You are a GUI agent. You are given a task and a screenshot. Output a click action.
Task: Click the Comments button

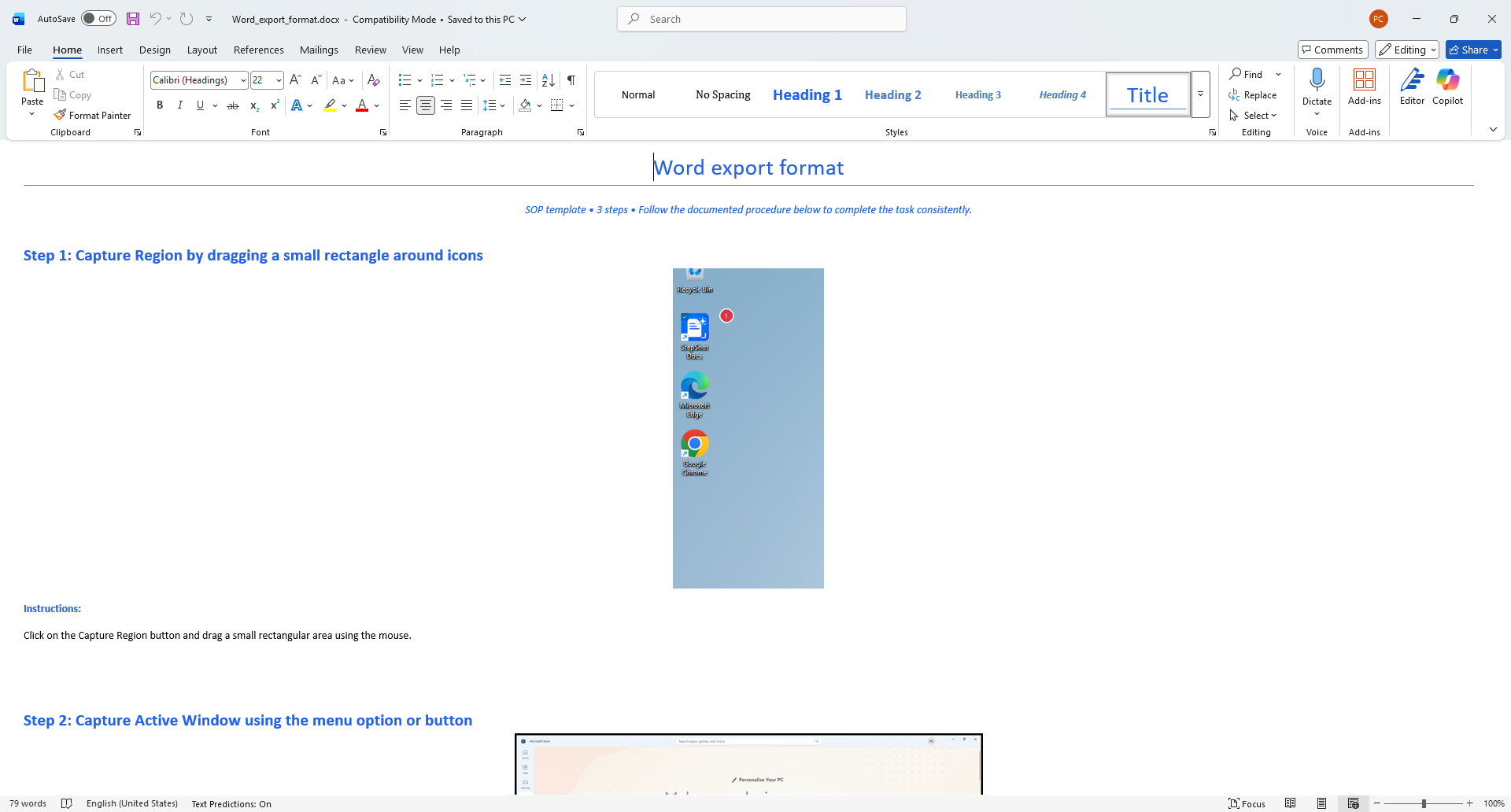tap(1332, 50)
